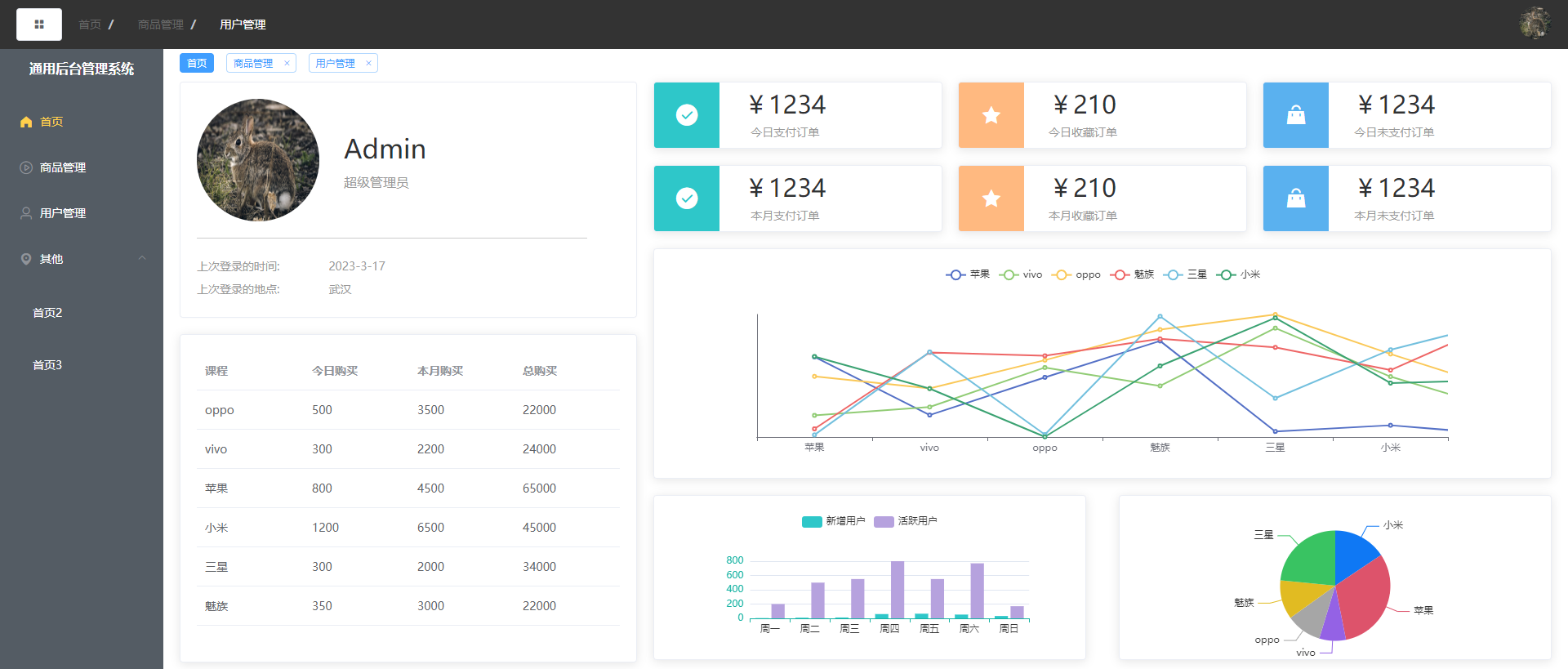This screenshot has width=1568, height=669.
Task: Click 通用后台管理系统 sidebar title
Action: point(82,69)
